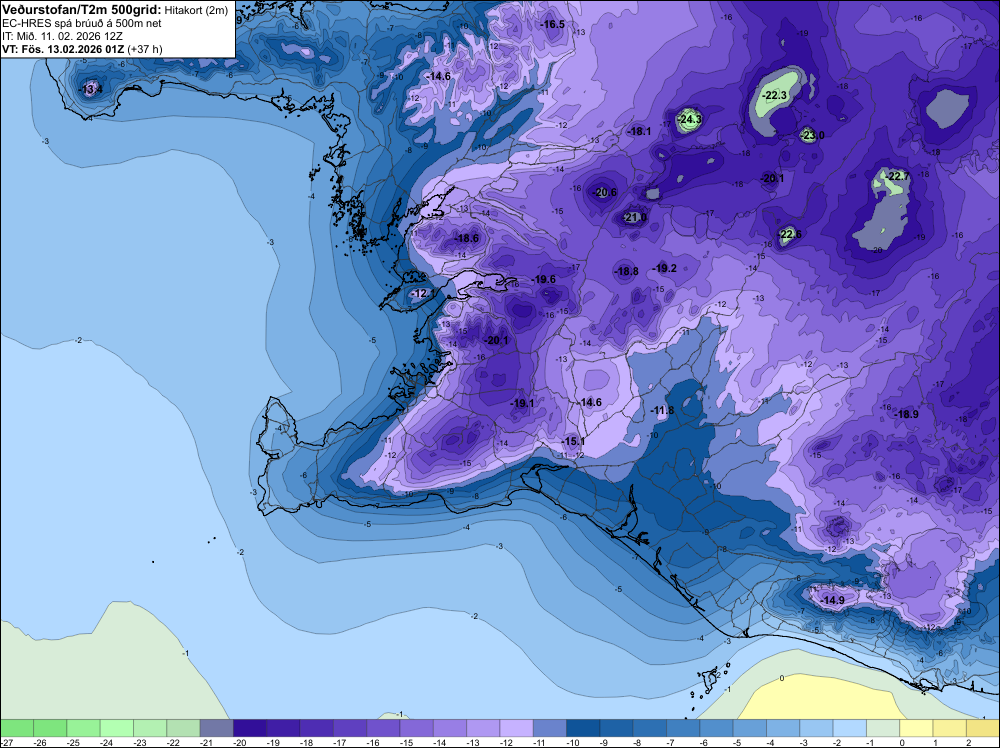
Task: Click the '-15.1' temperature label
Action: (572, 441)
